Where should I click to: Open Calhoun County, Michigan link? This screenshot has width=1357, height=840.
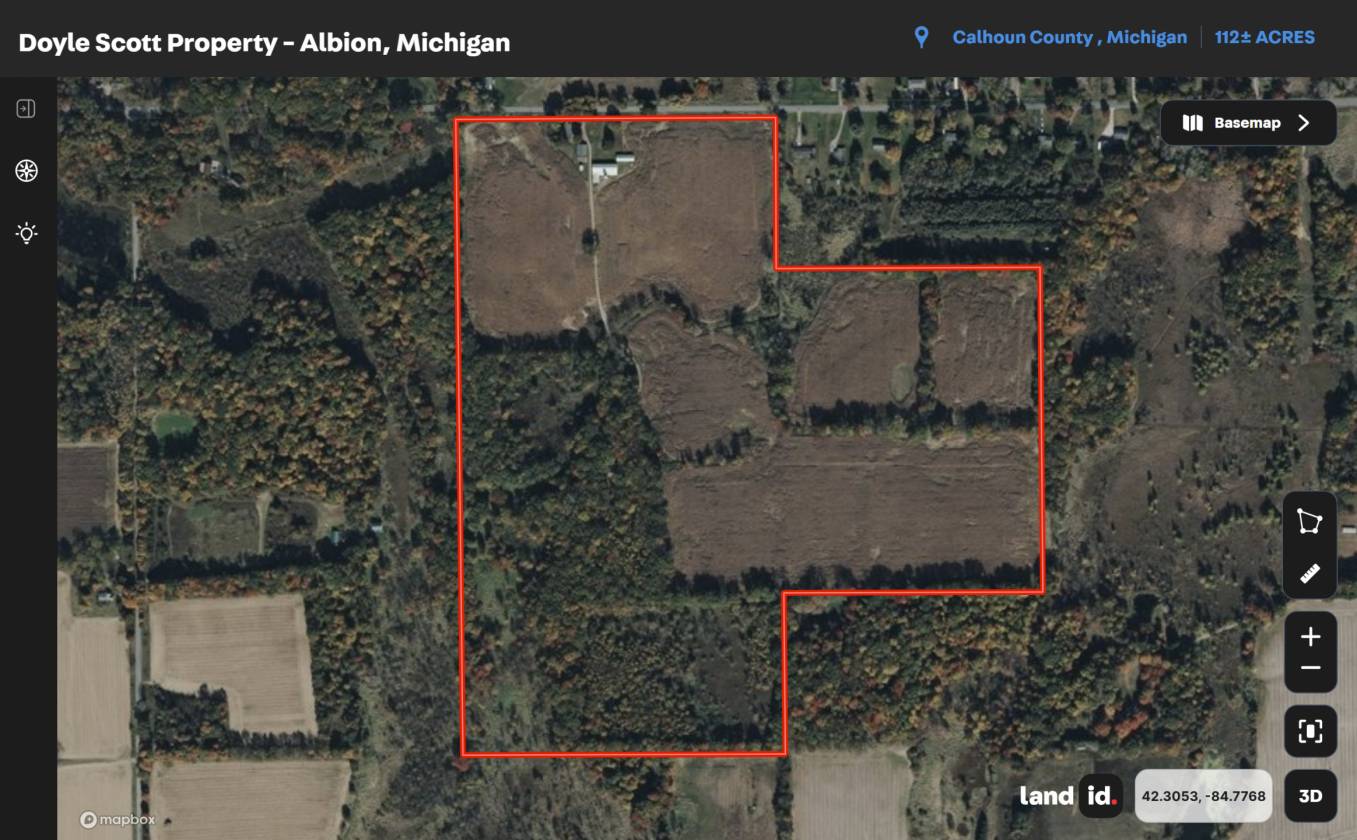(1069, 38)
